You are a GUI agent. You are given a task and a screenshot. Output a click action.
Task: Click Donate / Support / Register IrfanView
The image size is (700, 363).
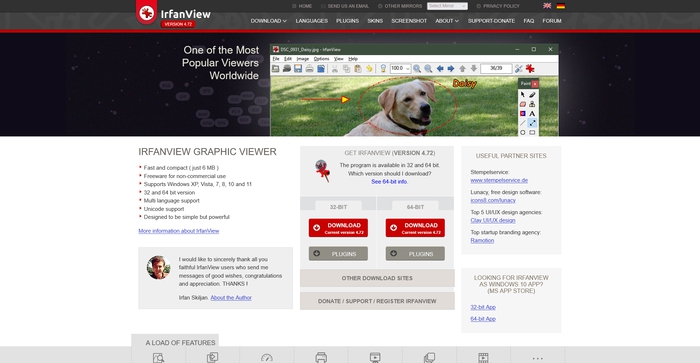(x=377, y=301)
